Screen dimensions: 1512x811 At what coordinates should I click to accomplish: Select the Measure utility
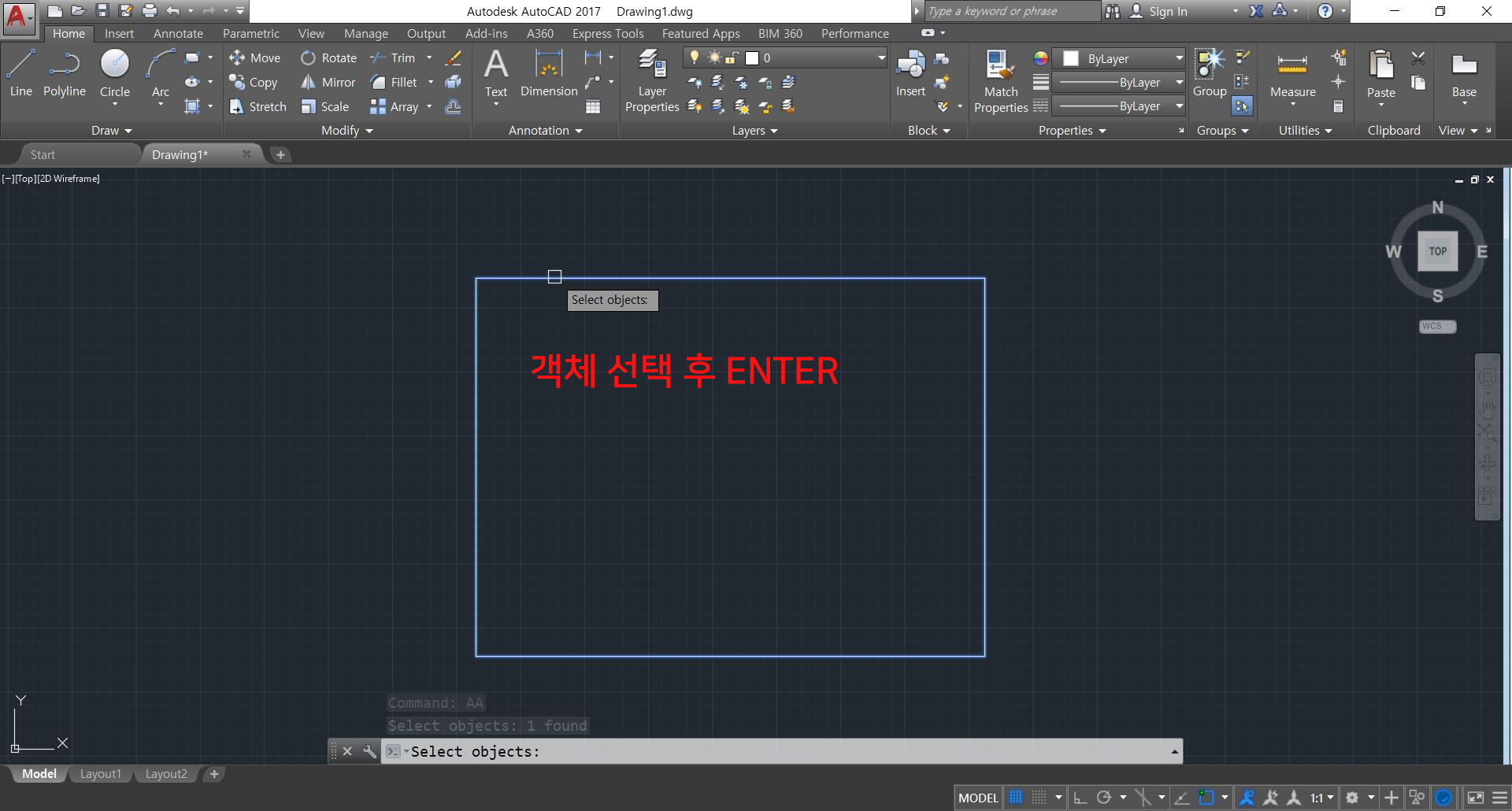click(1293, 77)
